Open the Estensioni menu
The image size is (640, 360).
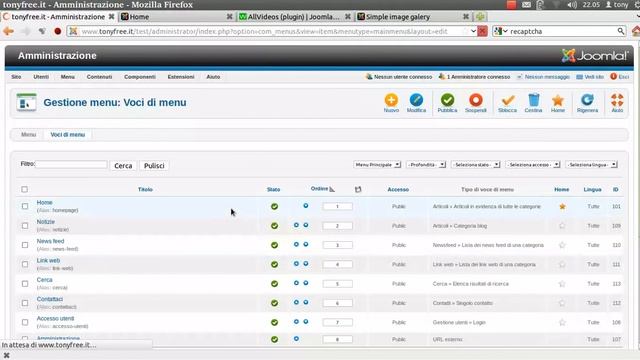181,77
